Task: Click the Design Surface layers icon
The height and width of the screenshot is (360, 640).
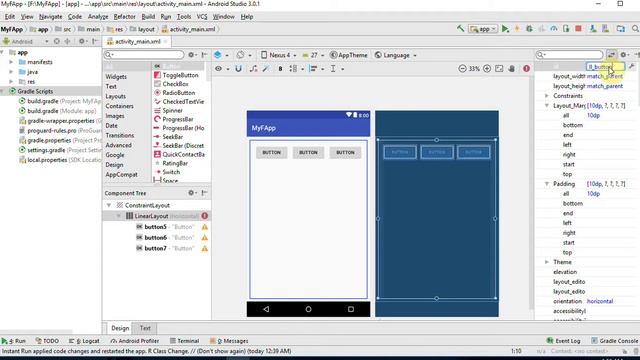Action: 218,55
